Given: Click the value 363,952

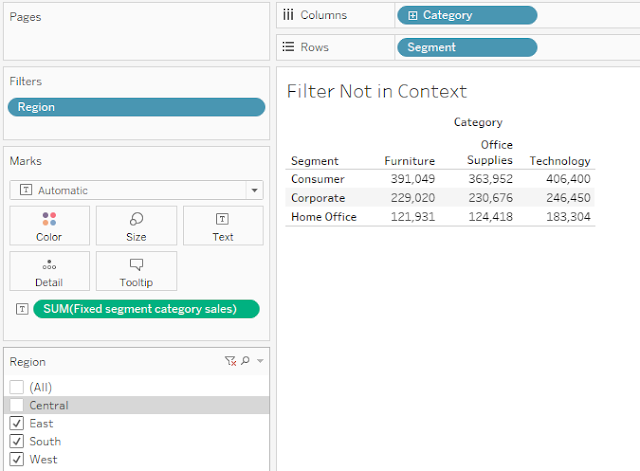Looking at the screenshot, I should pyautogui.click(x=490, y=179).
